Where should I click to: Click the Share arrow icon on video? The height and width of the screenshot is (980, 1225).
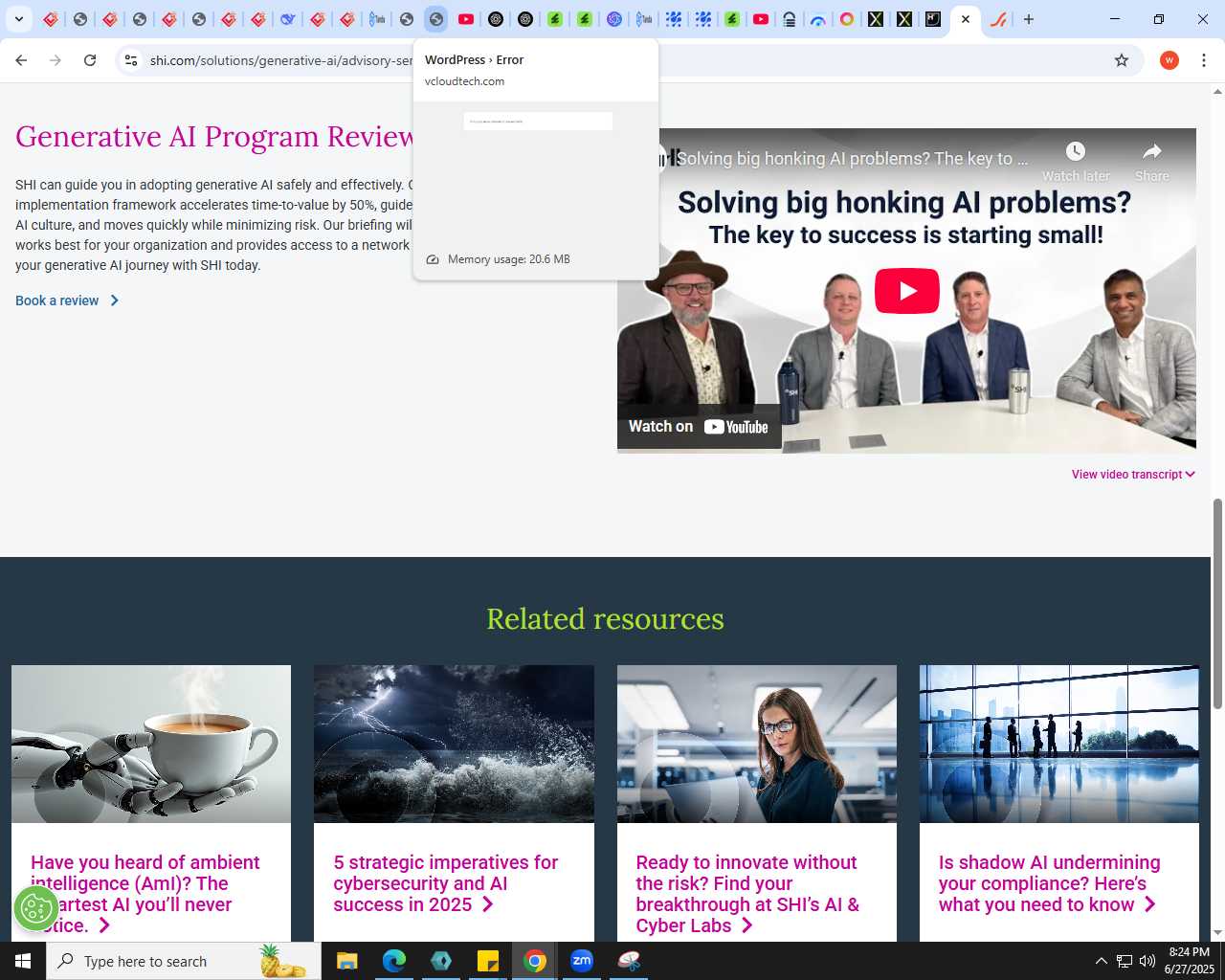tap(1152, 151)
